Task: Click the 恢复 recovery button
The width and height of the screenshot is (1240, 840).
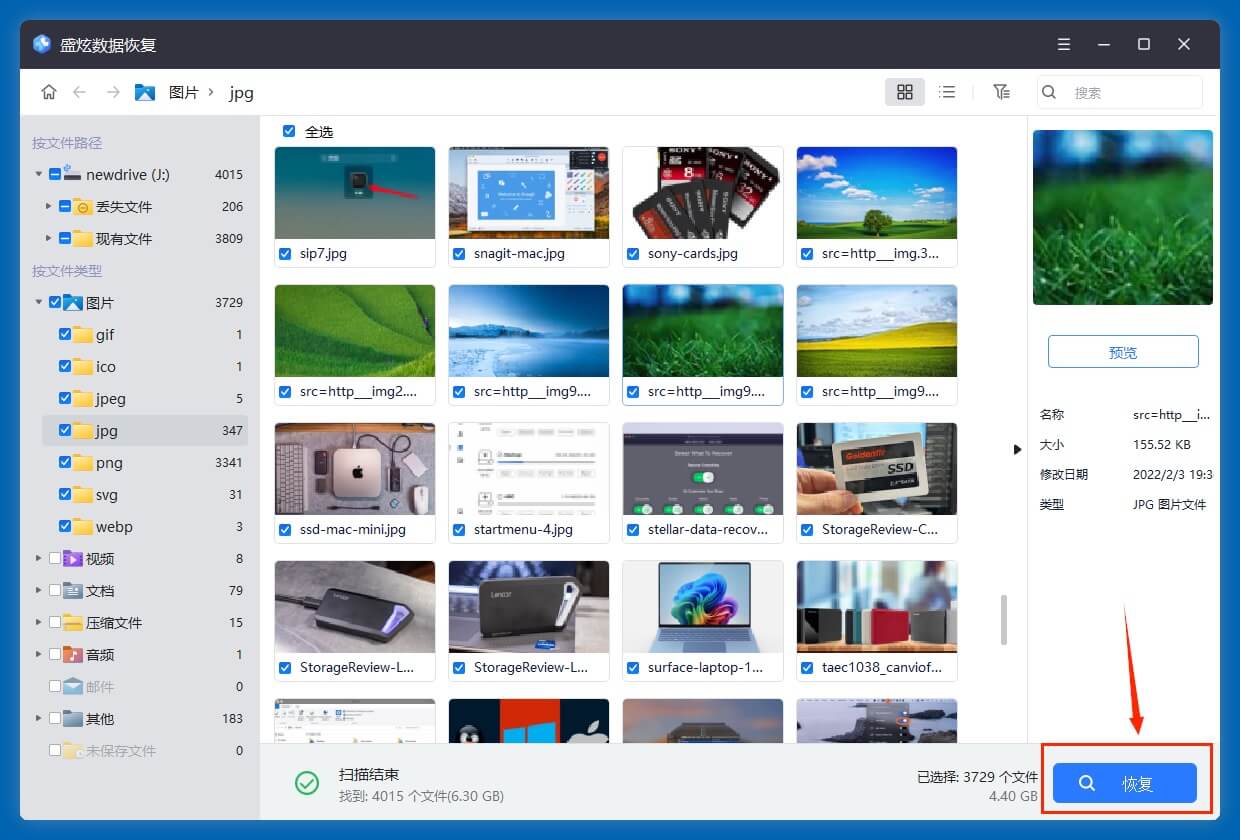Action: pos(1124,783)
